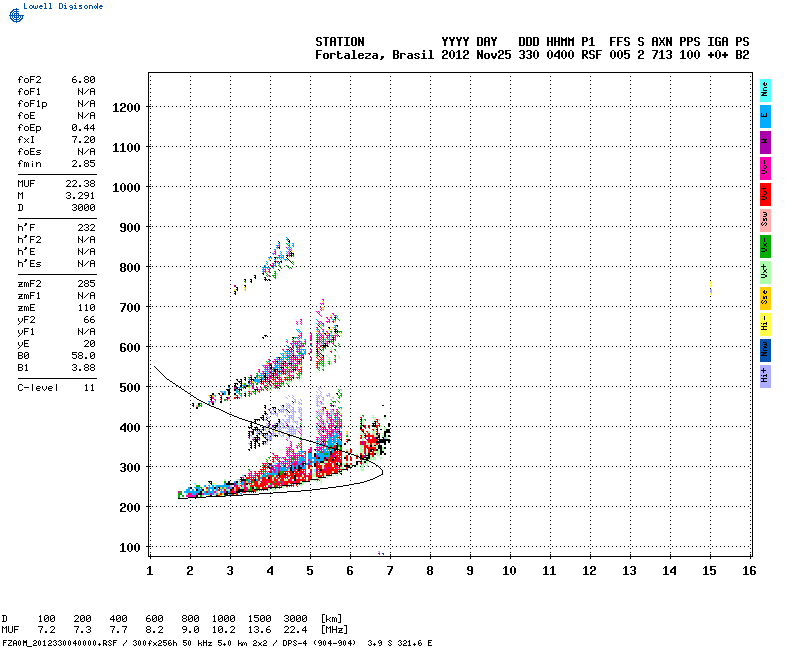Screen dimensions: 800x650
Task: Select the light green Vx+ legend swatch
Action: pos(765,272)
